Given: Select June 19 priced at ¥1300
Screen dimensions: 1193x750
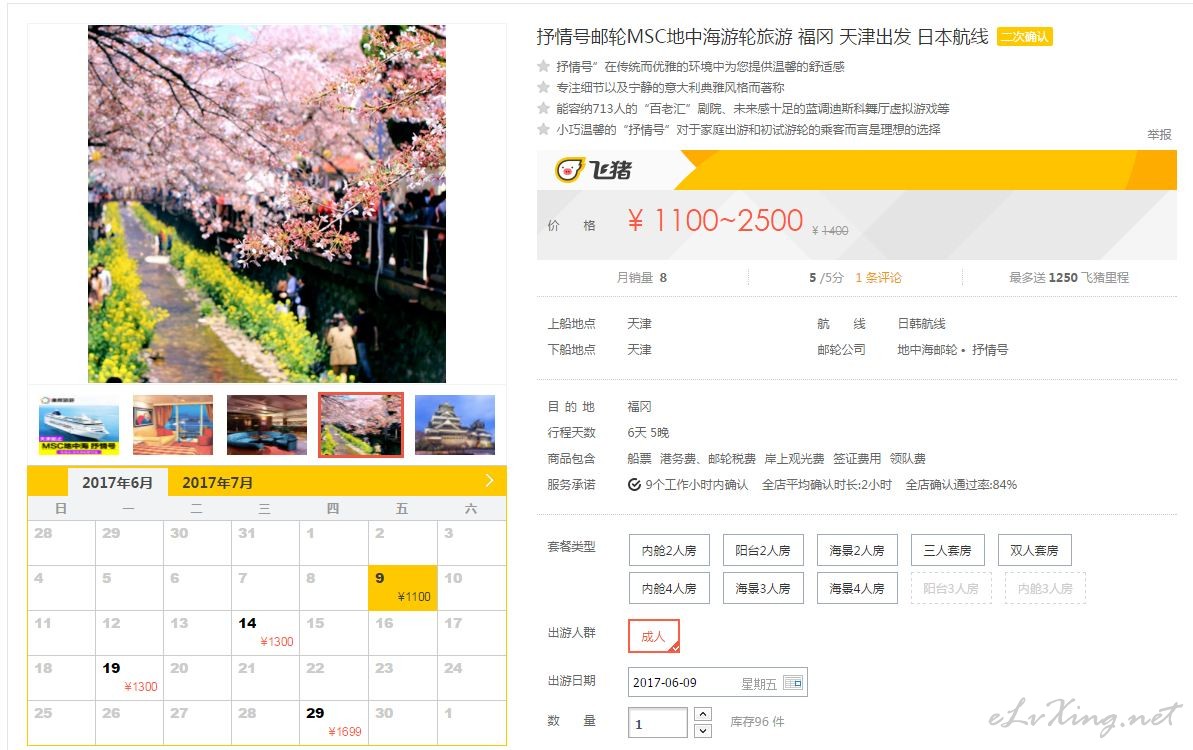Looking at the screenshot, I should [129, 677].
